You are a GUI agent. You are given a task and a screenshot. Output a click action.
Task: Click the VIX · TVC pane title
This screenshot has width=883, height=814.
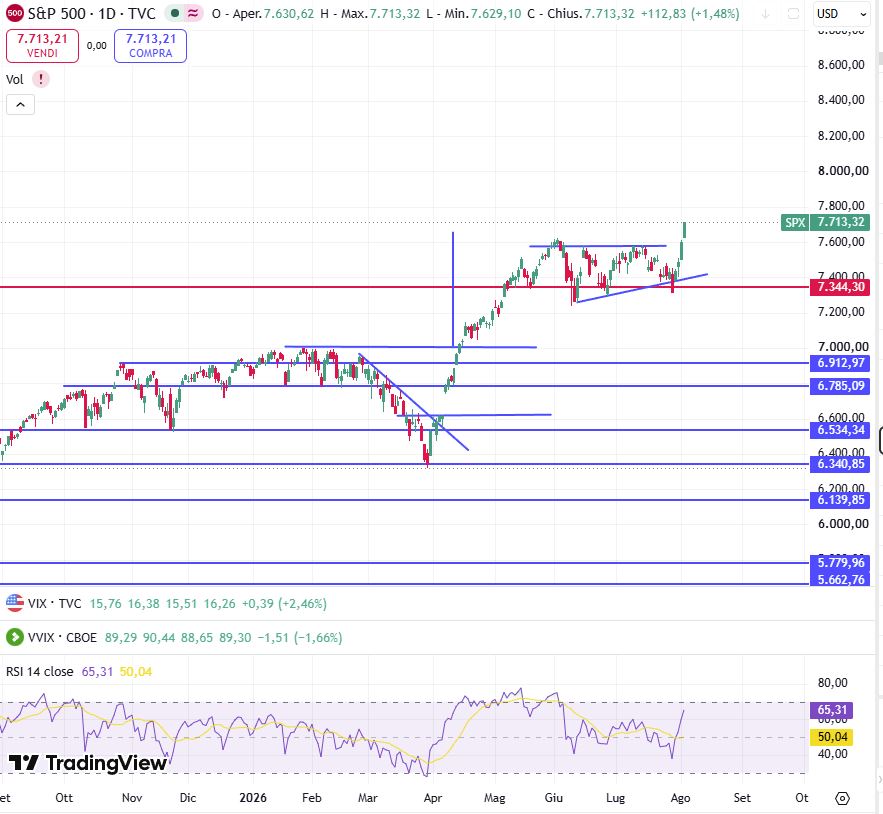click(x=55, y=604)
